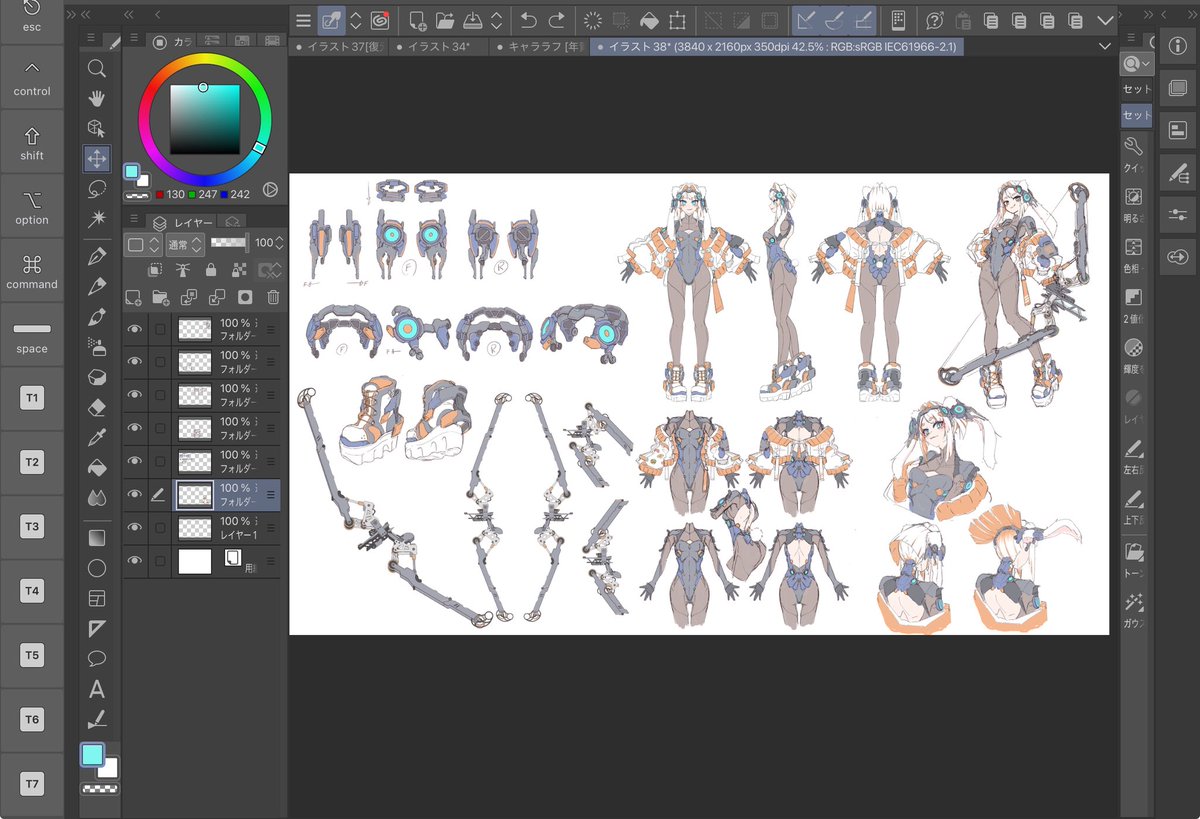The image size is (1200, 819).
Task: Click the esc edge keyboard button
Action: coord(32,17)
